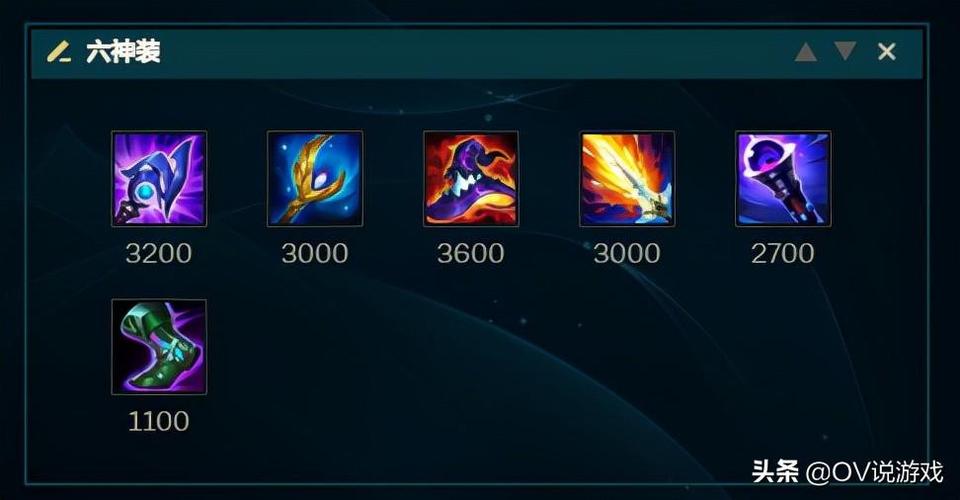Click empty header bar right of 六神装 title
This screenshot has width=960, height=500.
click(x=478, y=52)
